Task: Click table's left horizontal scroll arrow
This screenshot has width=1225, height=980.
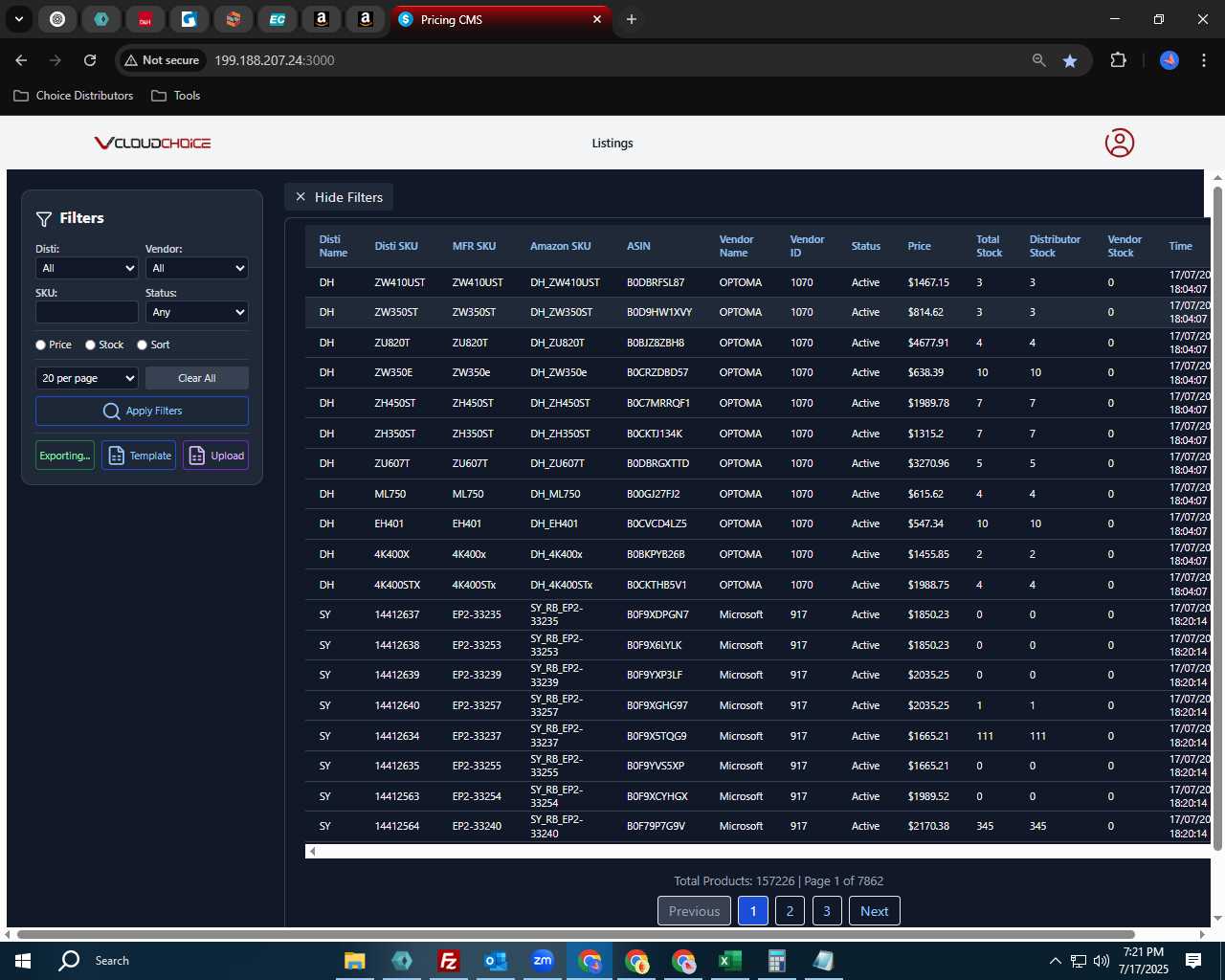Action: pos(312,851)
